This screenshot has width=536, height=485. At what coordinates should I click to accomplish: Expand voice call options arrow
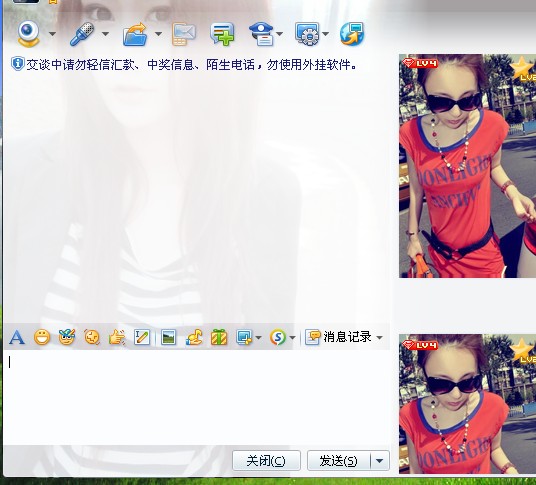click(x=105, y=34)
